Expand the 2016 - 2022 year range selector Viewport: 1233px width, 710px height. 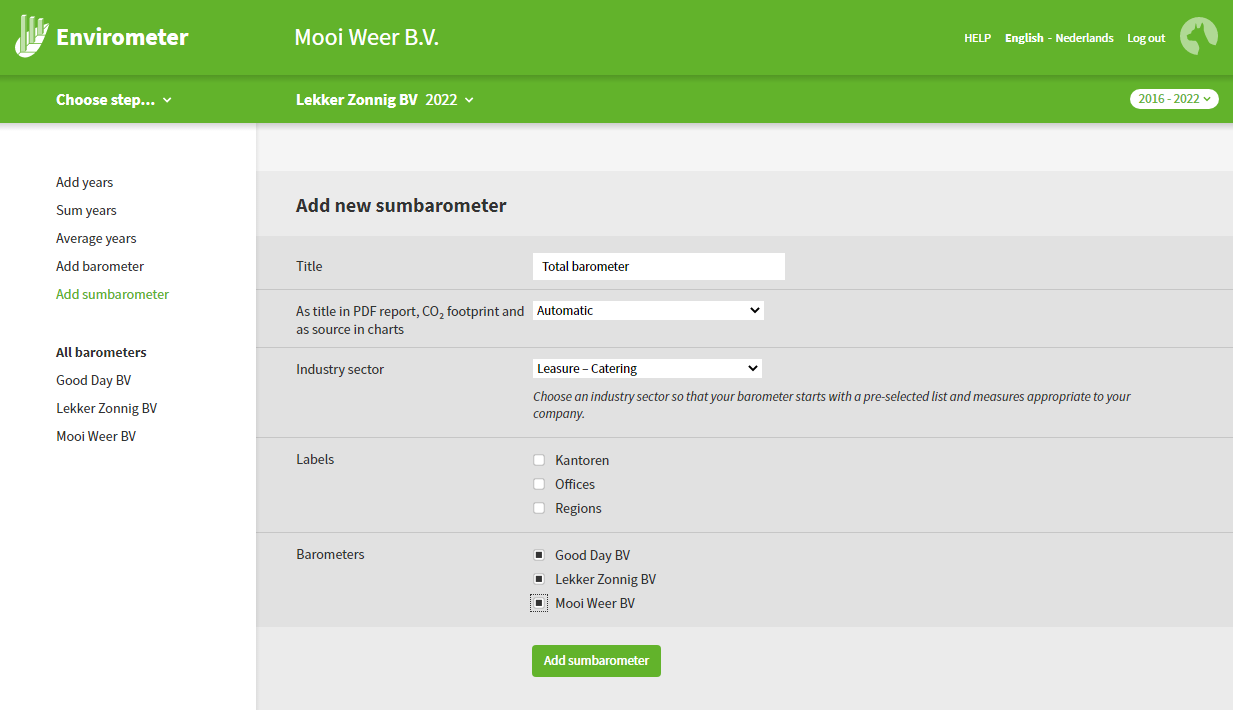1174,99
